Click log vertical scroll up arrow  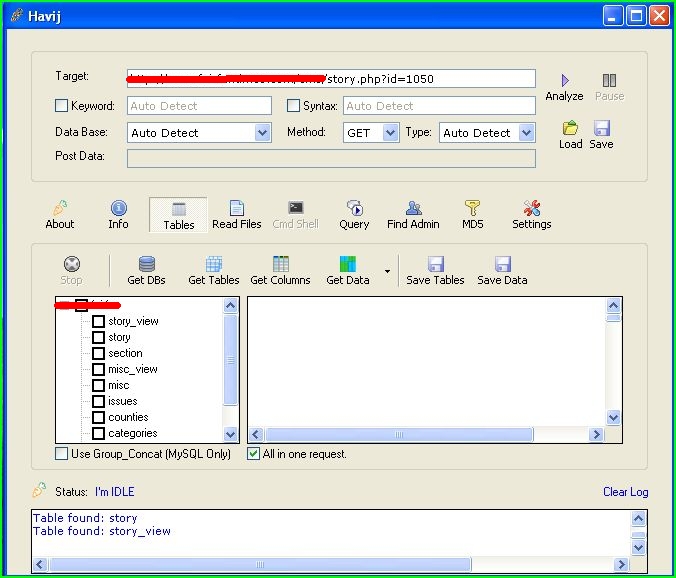tap(638, 518)
